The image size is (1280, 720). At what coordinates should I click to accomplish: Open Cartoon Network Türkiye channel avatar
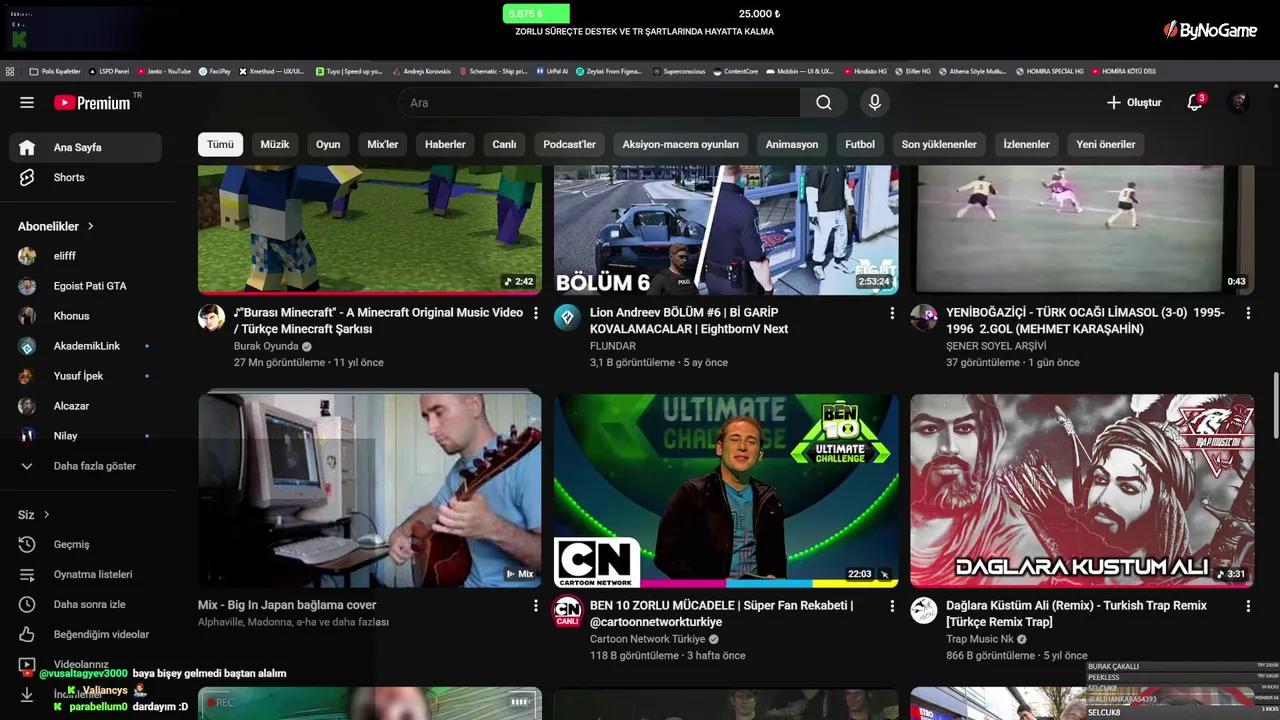tap(567, 611)
